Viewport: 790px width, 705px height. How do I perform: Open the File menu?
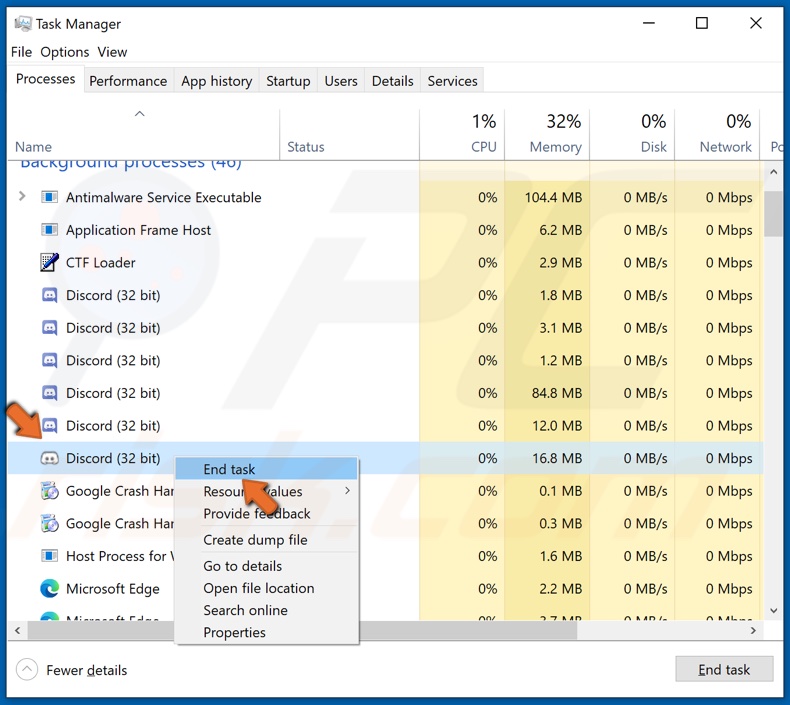[x=21, y=52]
